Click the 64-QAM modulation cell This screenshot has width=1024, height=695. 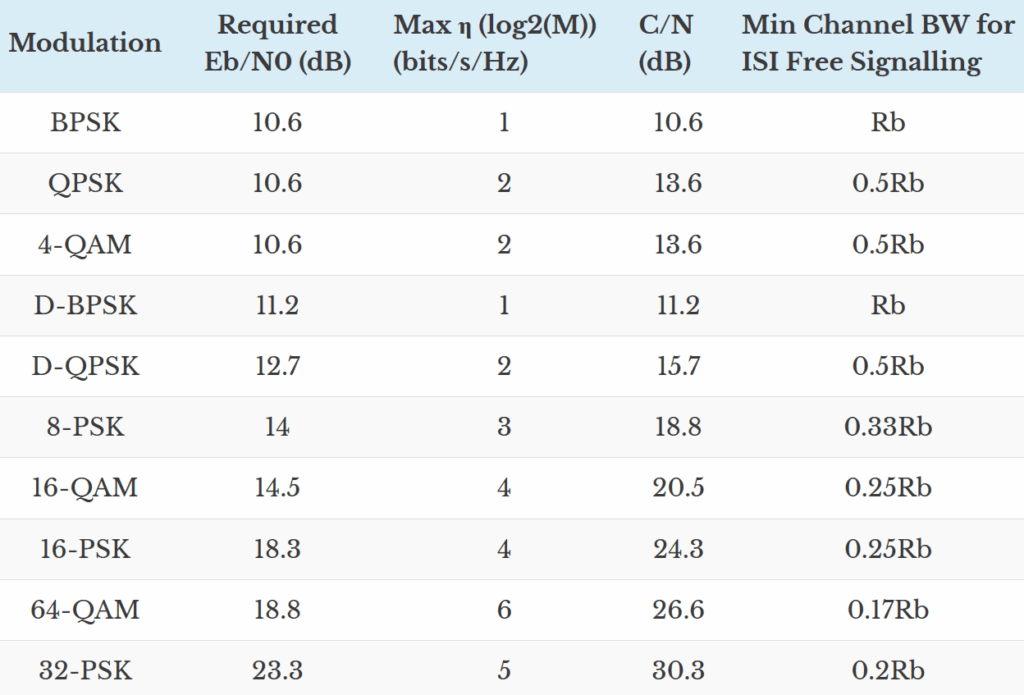[86, 611]
